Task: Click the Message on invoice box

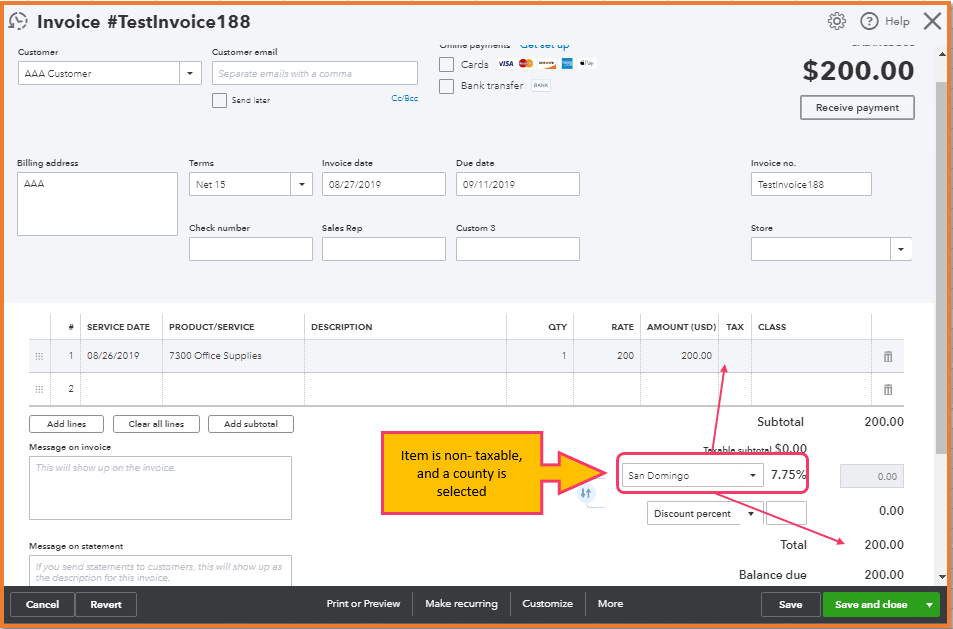Action: [x=160, y=488]
